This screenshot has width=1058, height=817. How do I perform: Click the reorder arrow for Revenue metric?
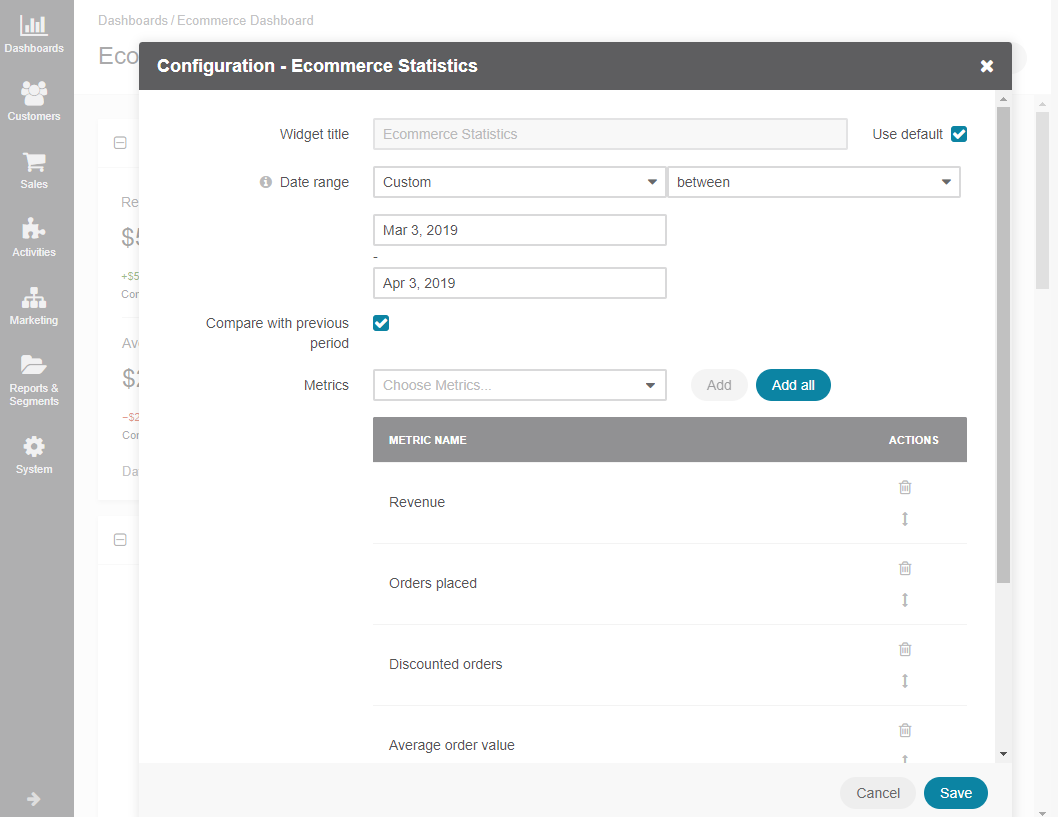coord(905,519)
